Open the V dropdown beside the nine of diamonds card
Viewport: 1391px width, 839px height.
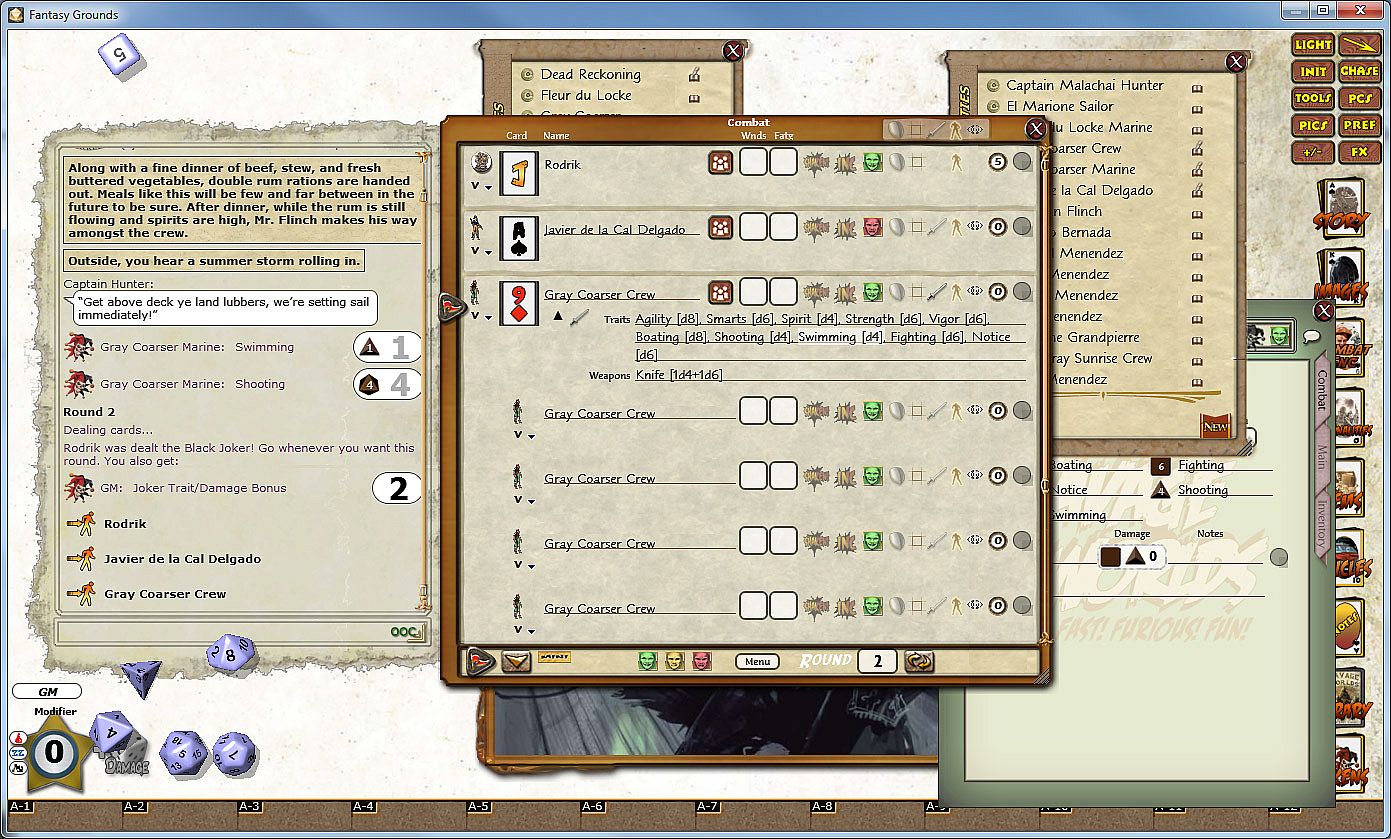480,316
